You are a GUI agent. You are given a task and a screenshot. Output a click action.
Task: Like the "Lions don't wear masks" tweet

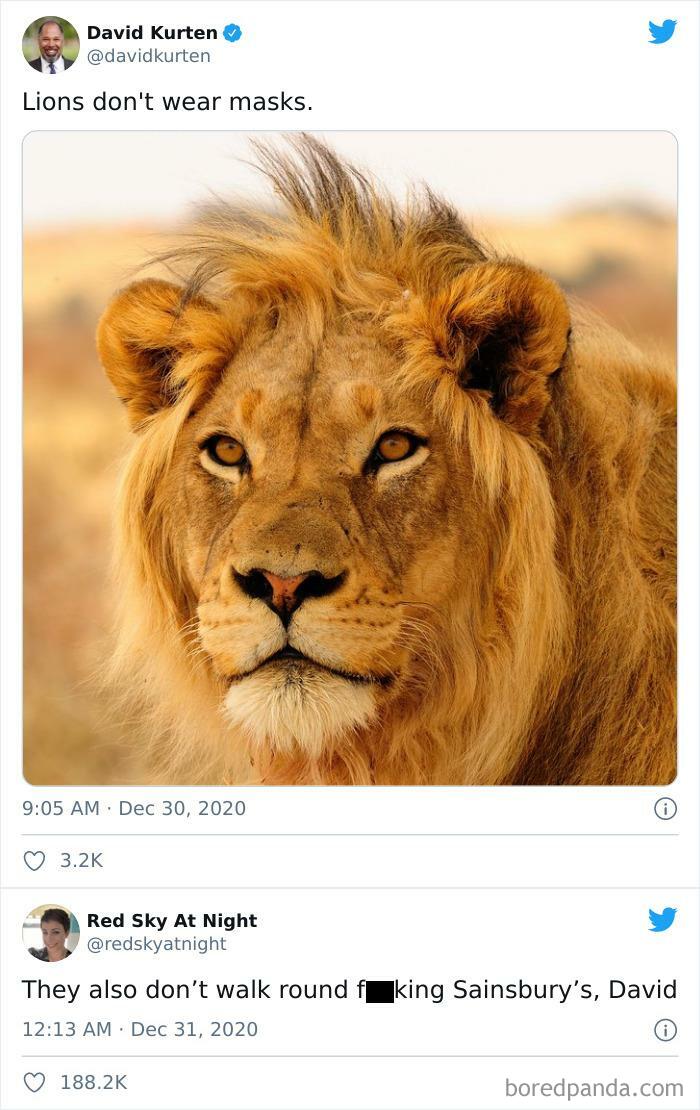tap(34, 860)
